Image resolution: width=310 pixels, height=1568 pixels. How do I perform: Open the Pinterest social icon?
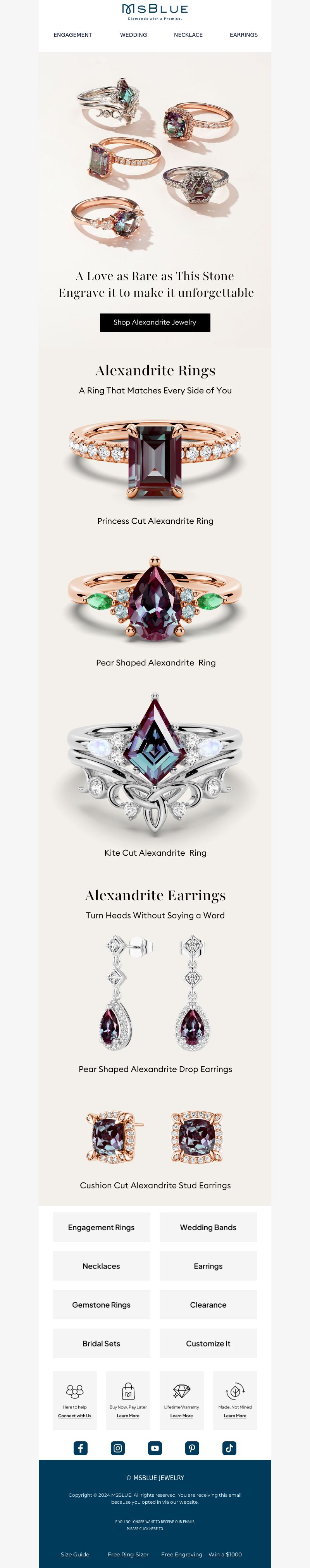coord(192,1448)
